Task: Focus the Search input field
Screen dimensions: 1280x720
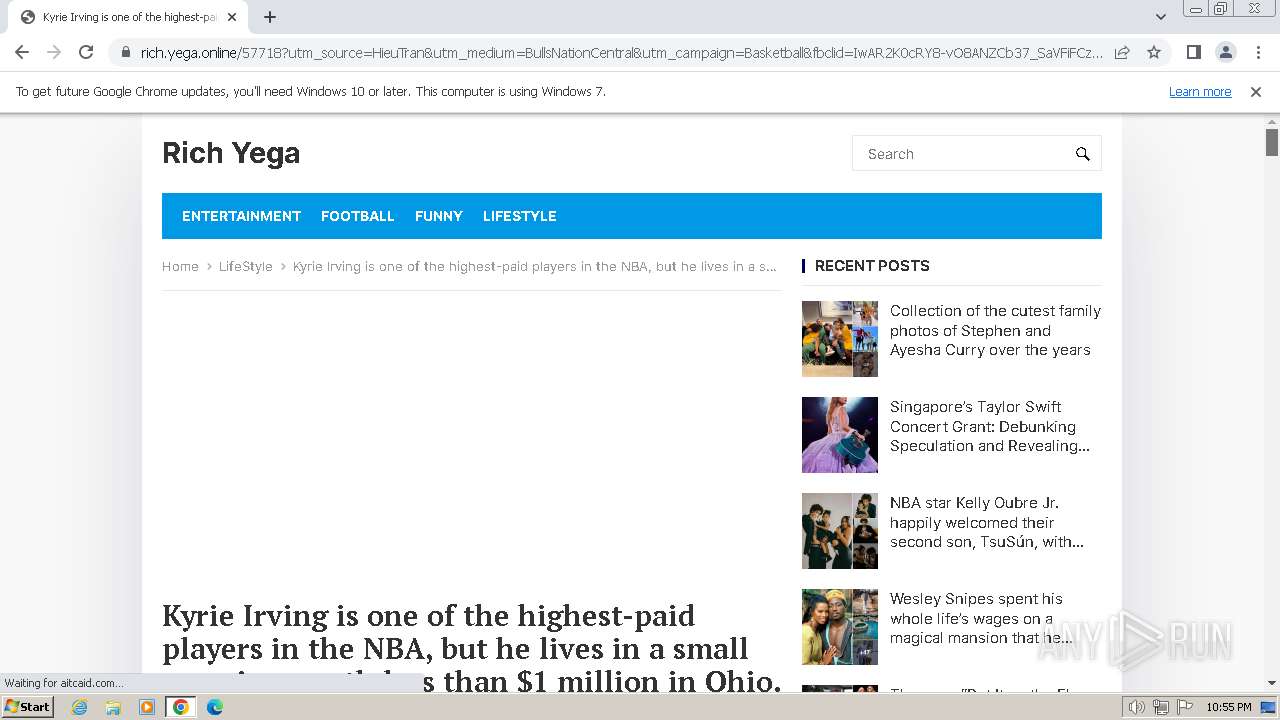Action: click(x=965, y=154)
